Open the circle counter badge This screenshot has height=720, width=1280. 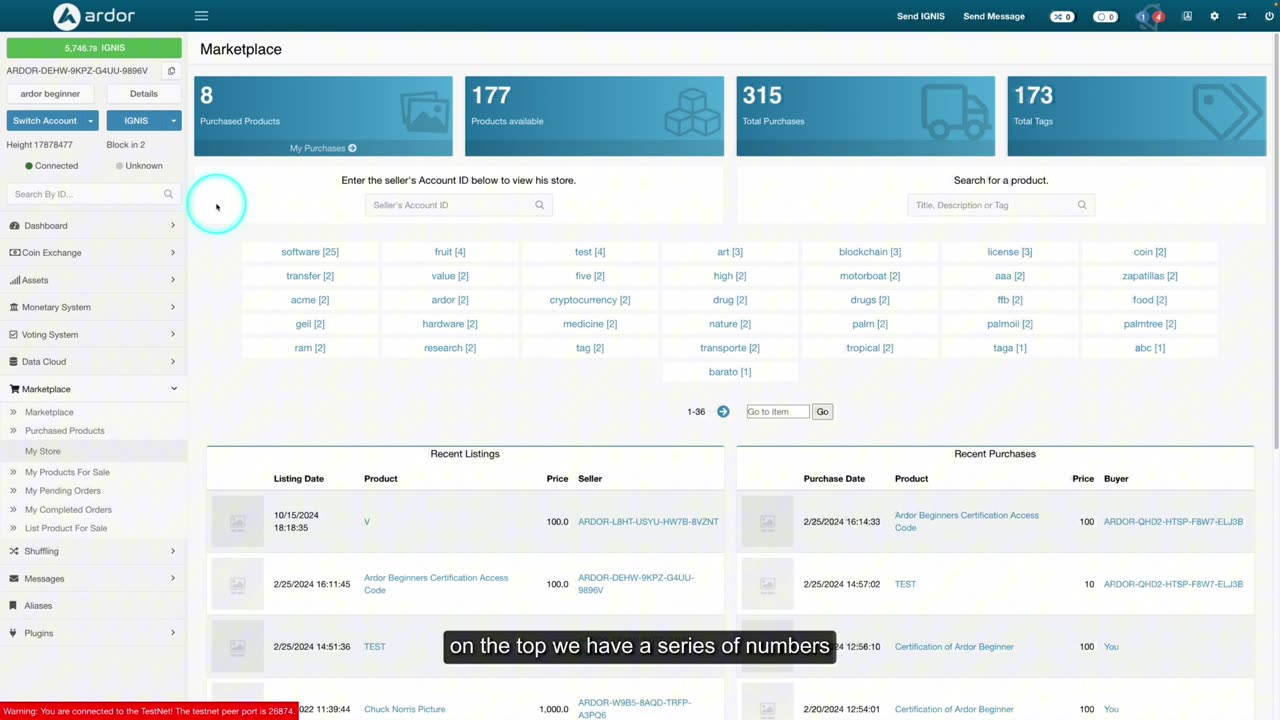[1105, 16]
